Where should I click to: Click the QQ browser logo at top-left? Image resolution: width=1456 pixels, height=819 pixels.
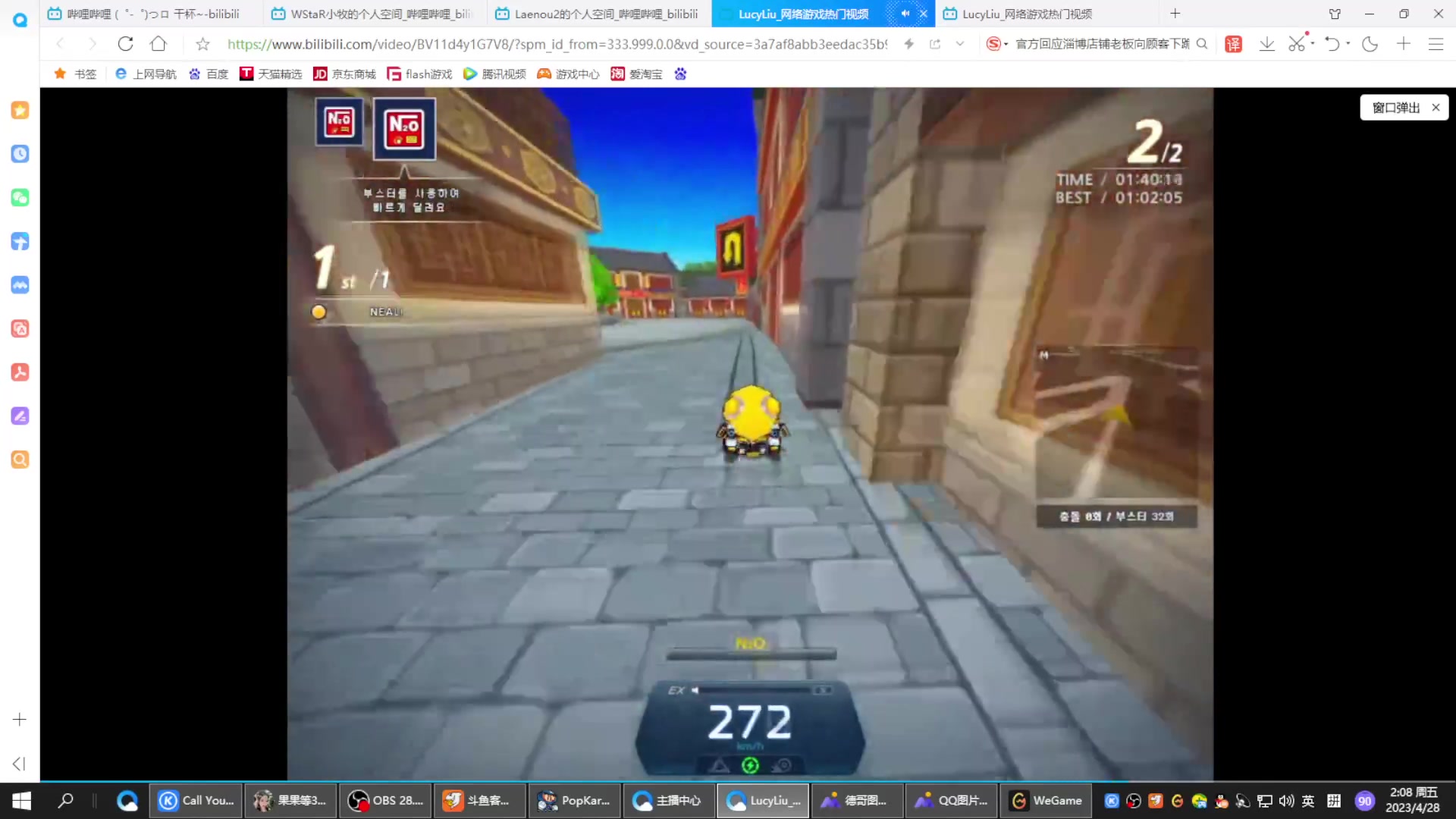[20, 19]
